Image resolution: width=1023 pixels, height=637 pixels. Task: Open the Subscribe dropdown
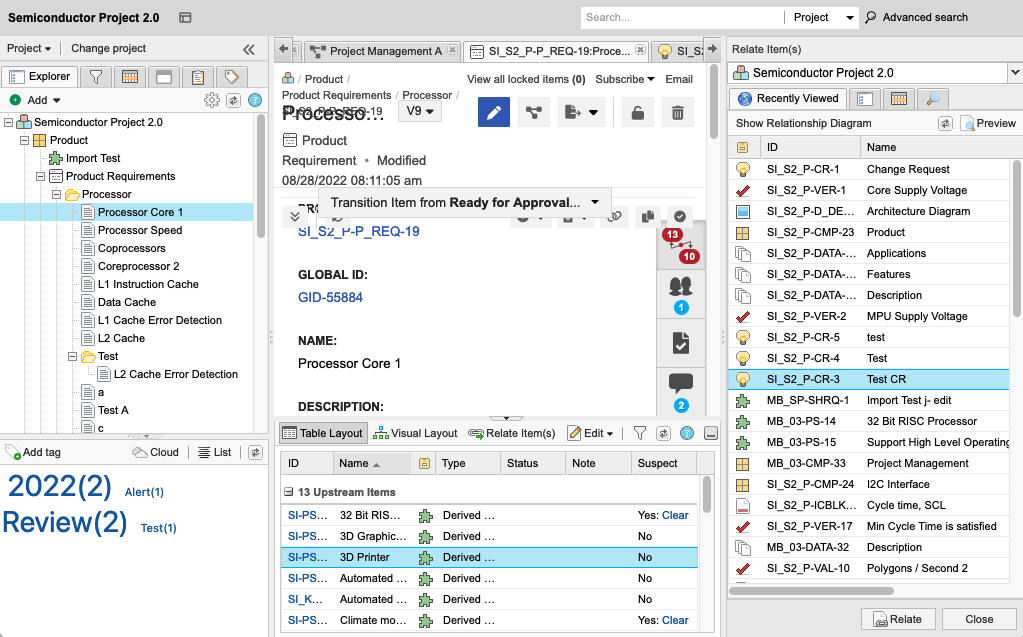(624, 79)
